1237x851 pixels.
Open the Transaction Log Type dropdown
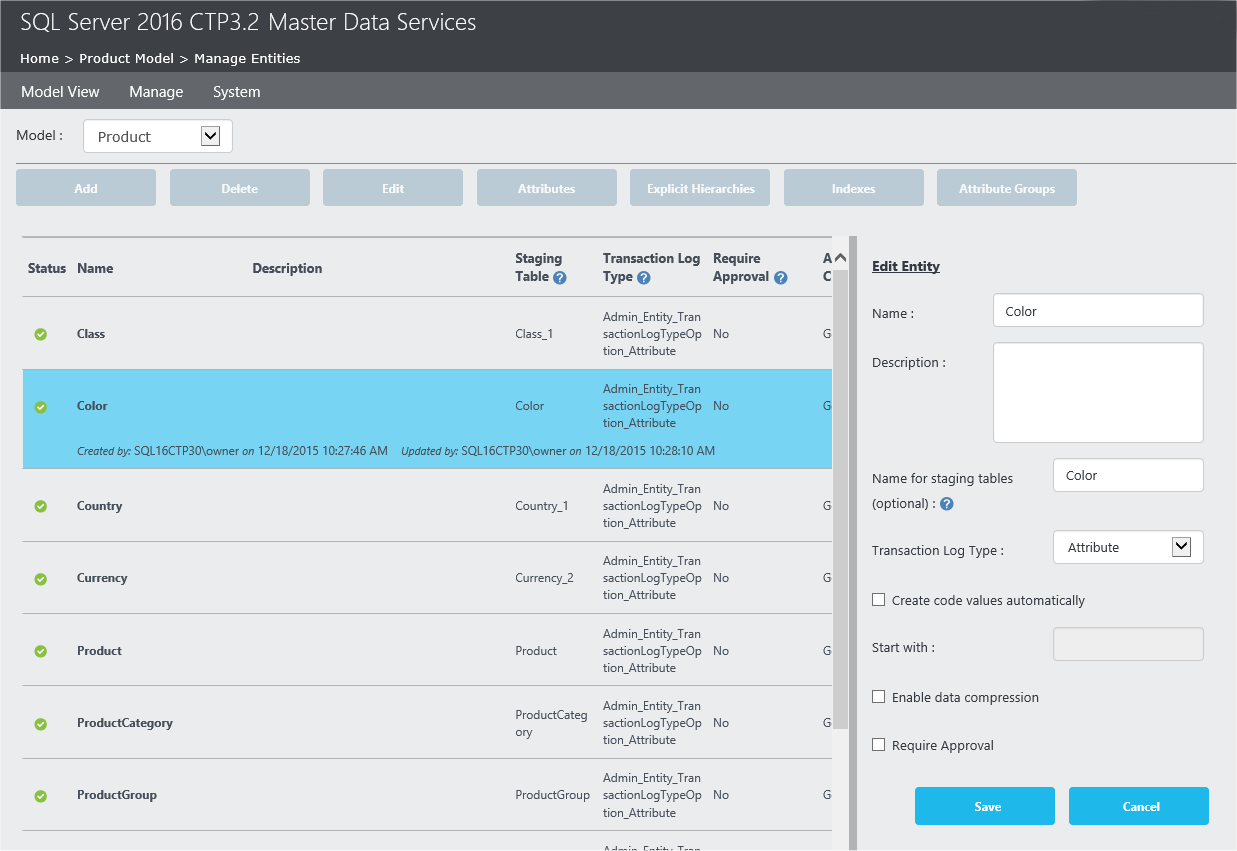tap(1182, 547)
